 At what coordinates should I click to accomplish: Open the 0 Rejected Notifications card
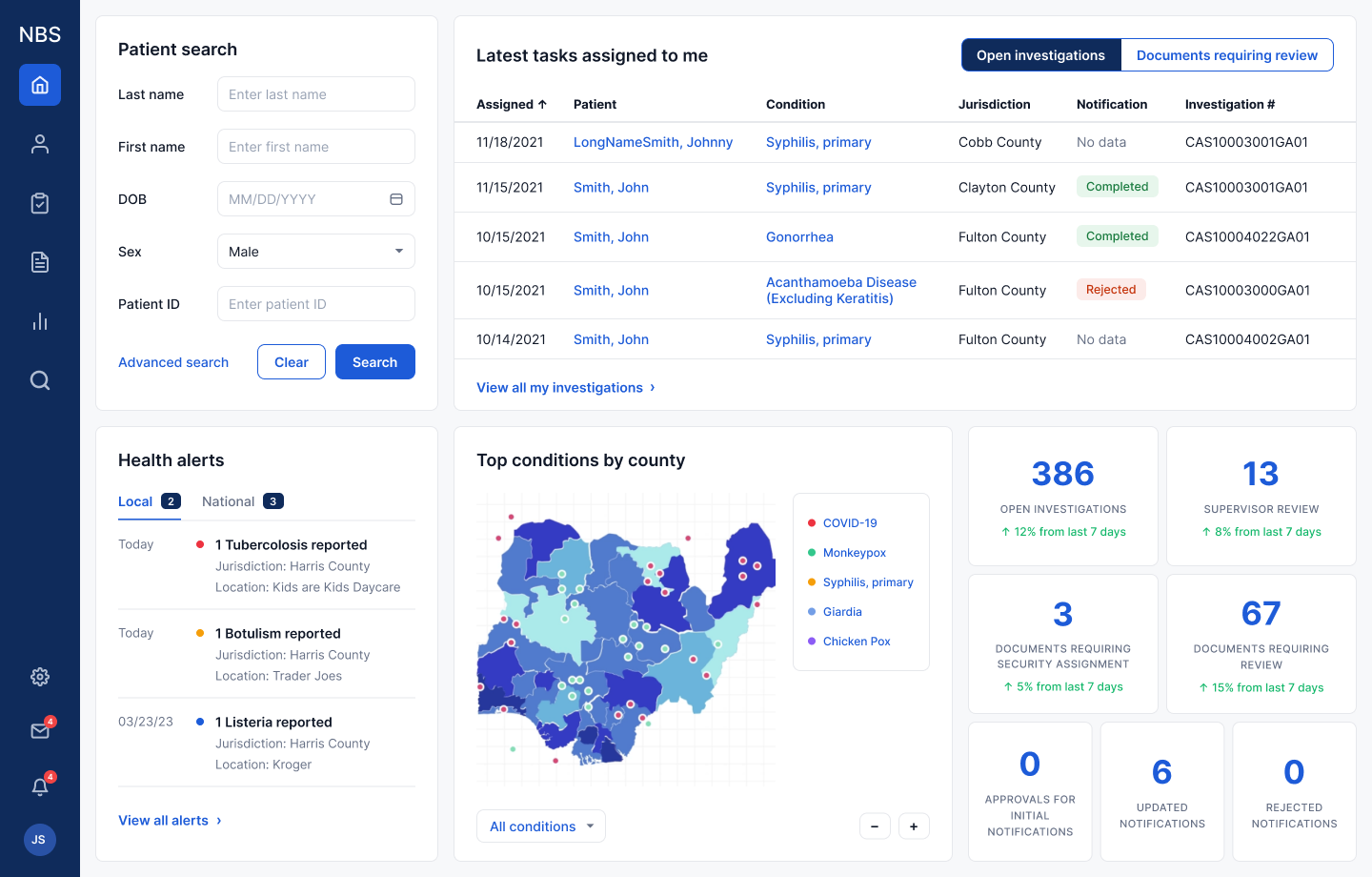pos(1294,791)
